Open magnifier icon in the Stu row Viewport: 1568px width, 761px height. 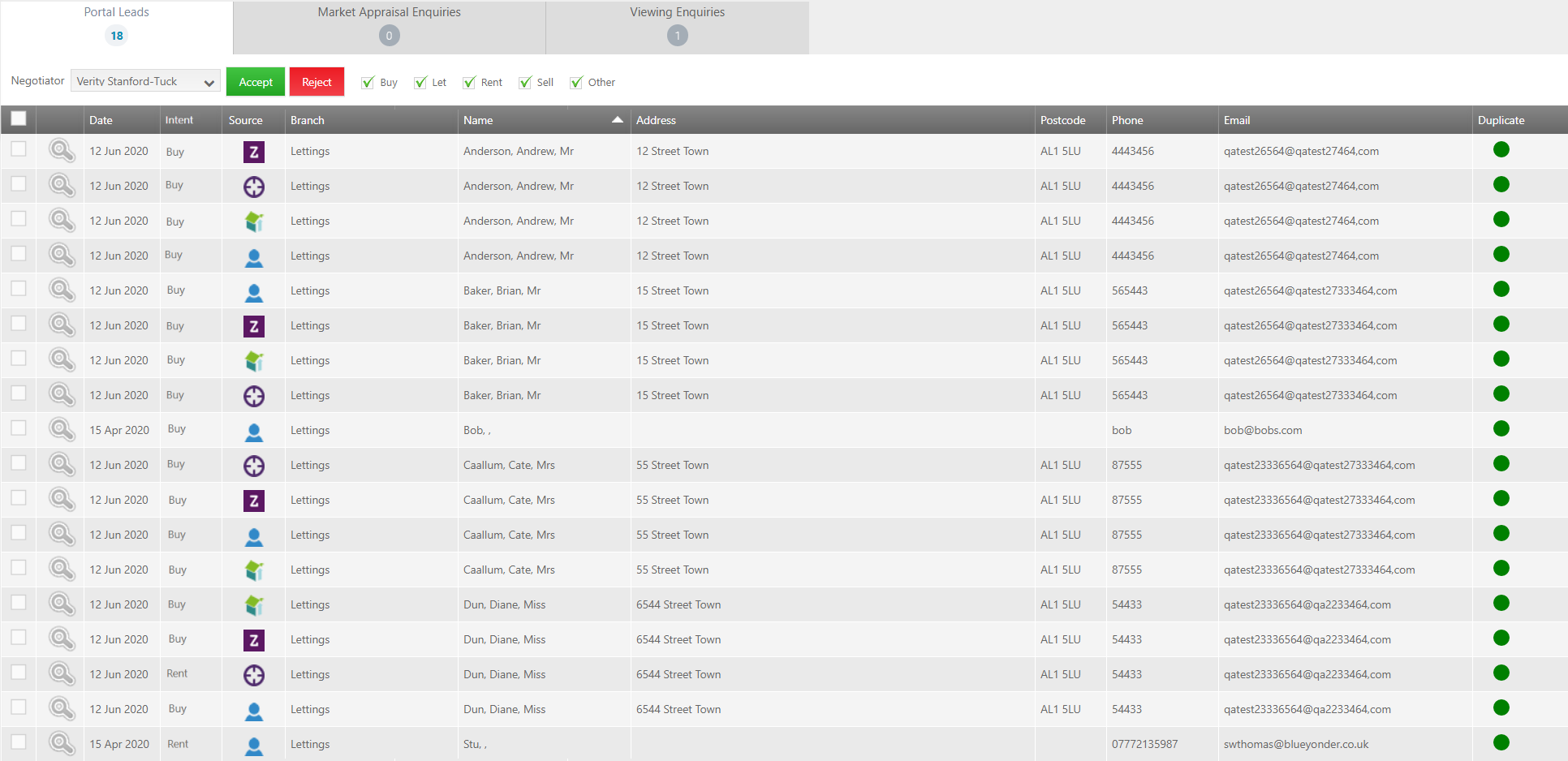(62, 743)
